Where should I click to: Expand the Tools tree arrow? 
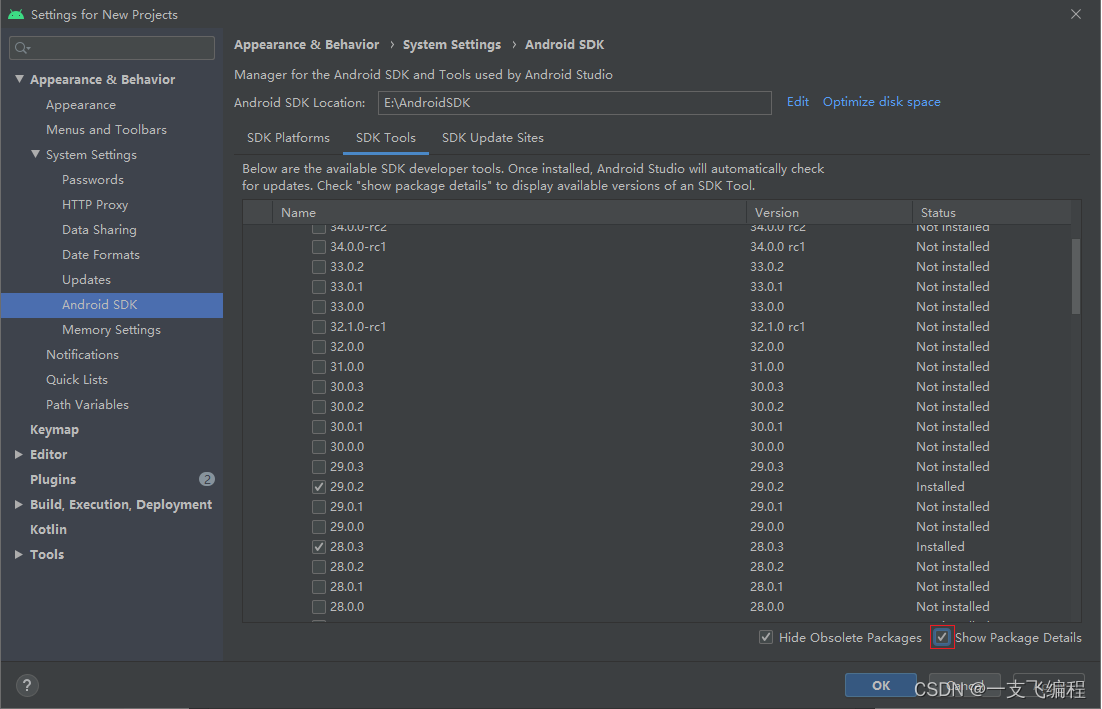coord(19,554)
